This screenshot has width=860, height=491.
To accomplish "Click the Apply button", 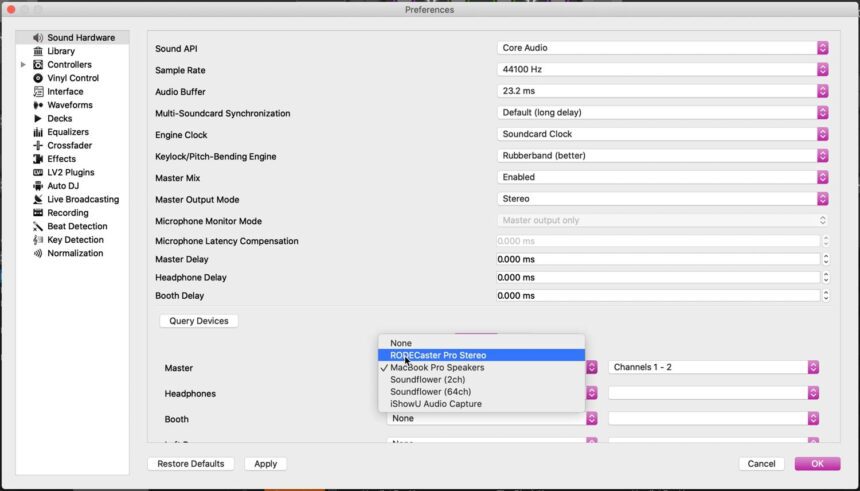I will pos(265,464).
